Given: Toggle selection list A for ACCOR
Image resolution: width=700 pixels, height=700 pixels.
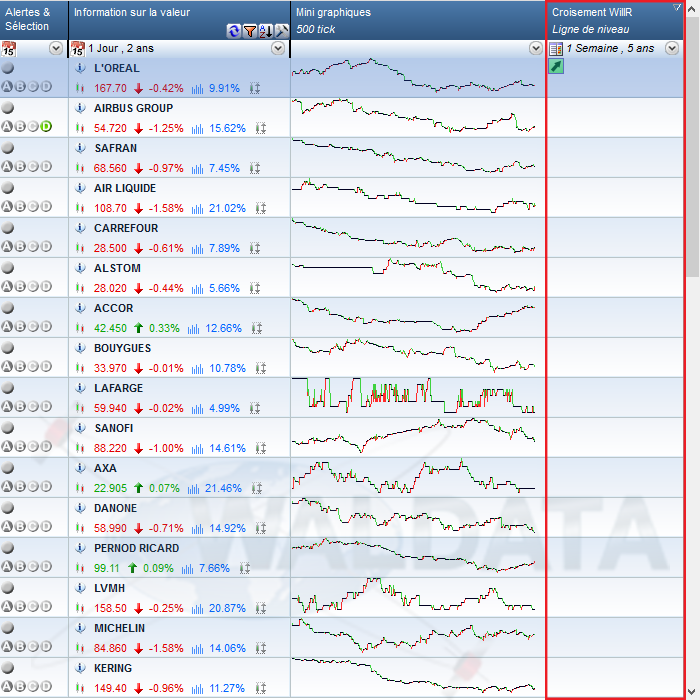Looking at the screenshot, I should (x=7, y=326).
